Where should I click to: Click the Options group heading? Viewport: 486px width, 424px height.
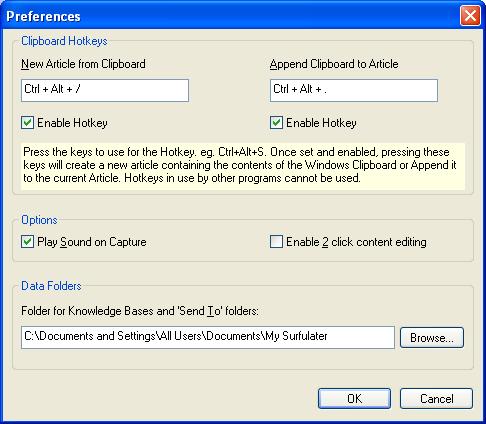point(39,220)
